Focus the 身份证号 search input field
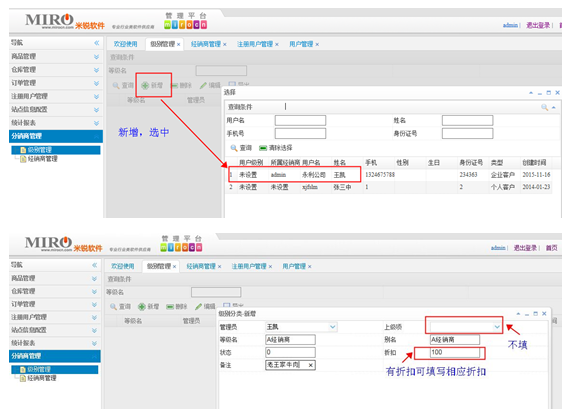Viewport: 563px width, 414px height. click(x=467, y=134)
